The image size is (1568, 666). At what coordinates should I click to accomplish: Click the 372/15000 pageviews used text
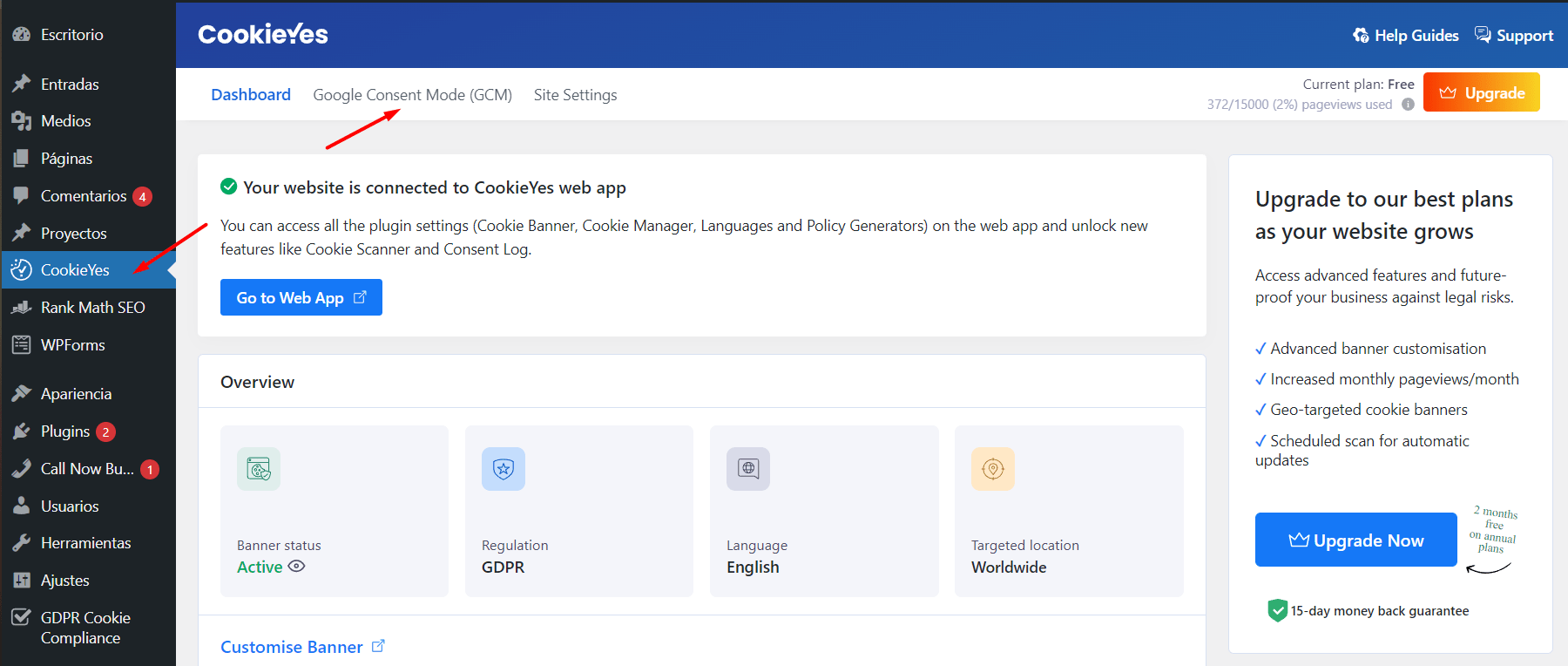click(x=1300, y=105)
